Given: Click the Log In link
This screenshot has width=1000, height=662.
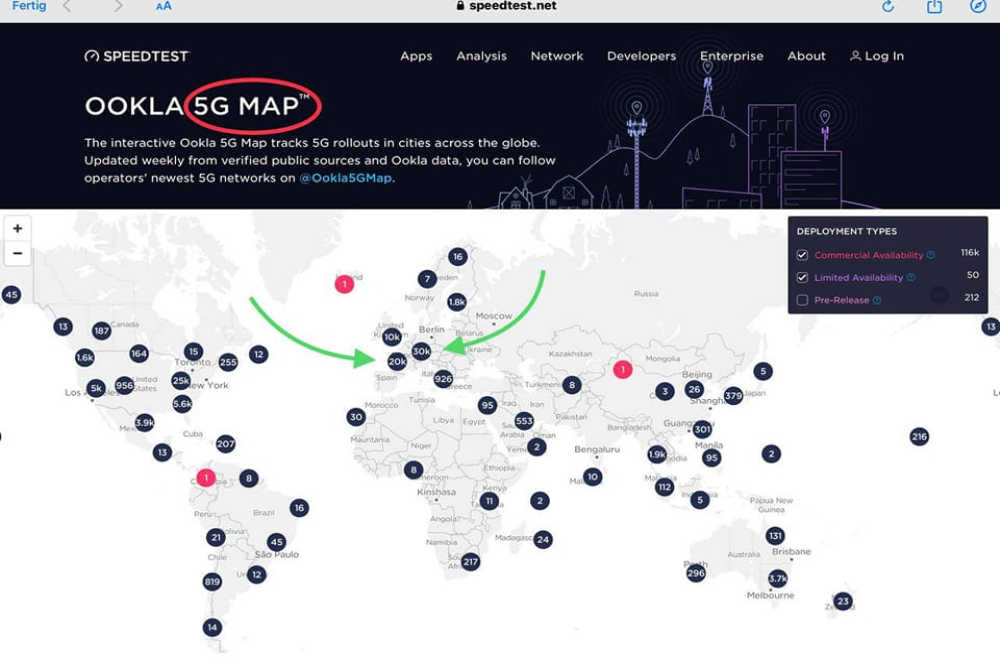Looking at the screenshot, I should pos(877,56).
